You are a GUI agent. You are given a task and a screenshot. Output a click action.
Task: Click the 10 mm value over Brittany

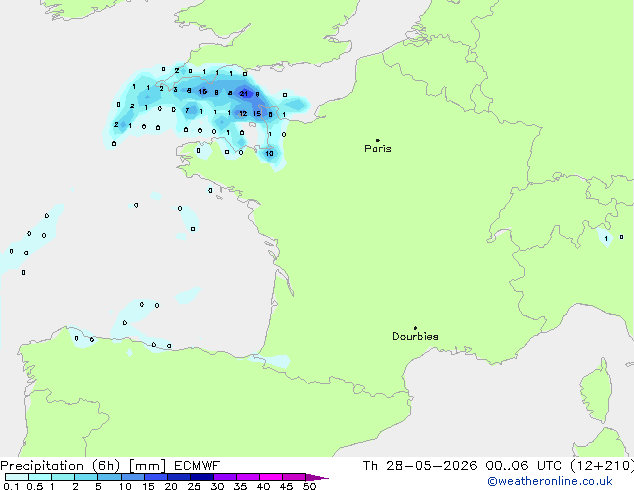pyautogui.click(x=269, y=153)
